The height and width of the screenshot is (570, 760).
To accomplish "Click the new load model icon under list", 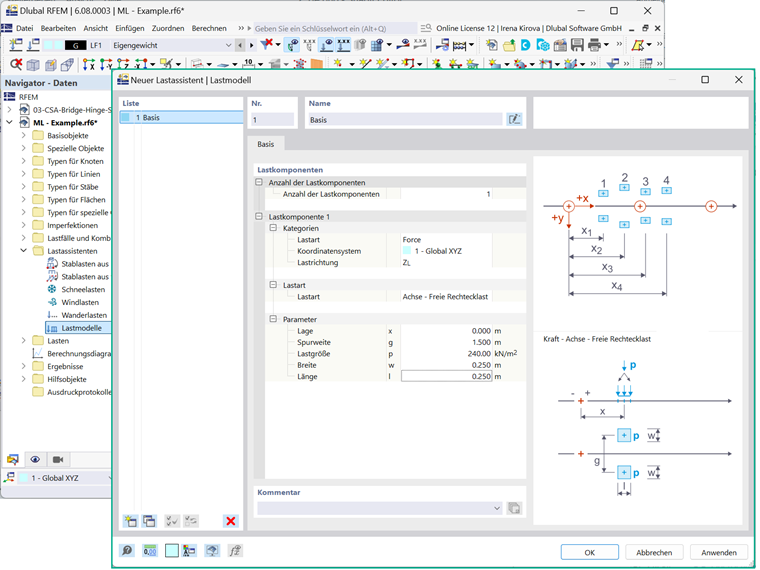I will click(x=130, y=521).
